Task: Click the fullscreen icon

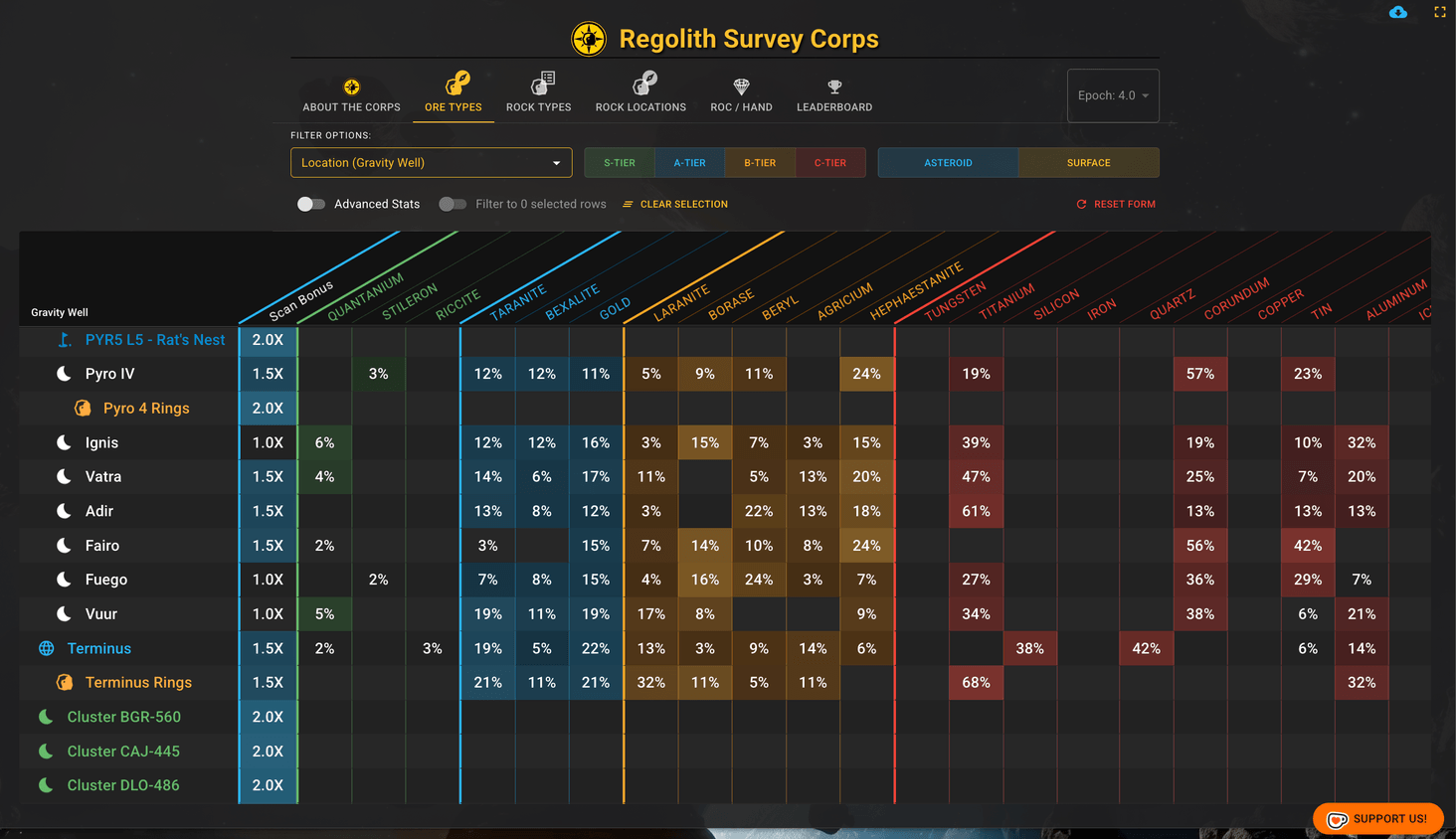Action: point(1440,12)
